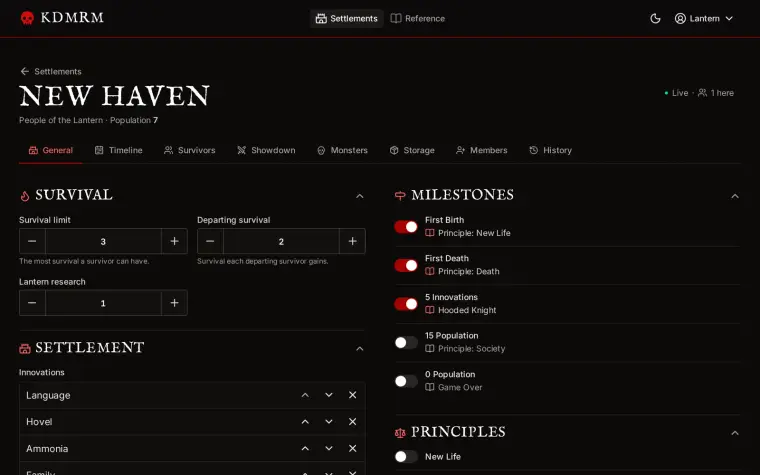
Task: Collapse the Milestones section
Action: (x=735, y=196)
